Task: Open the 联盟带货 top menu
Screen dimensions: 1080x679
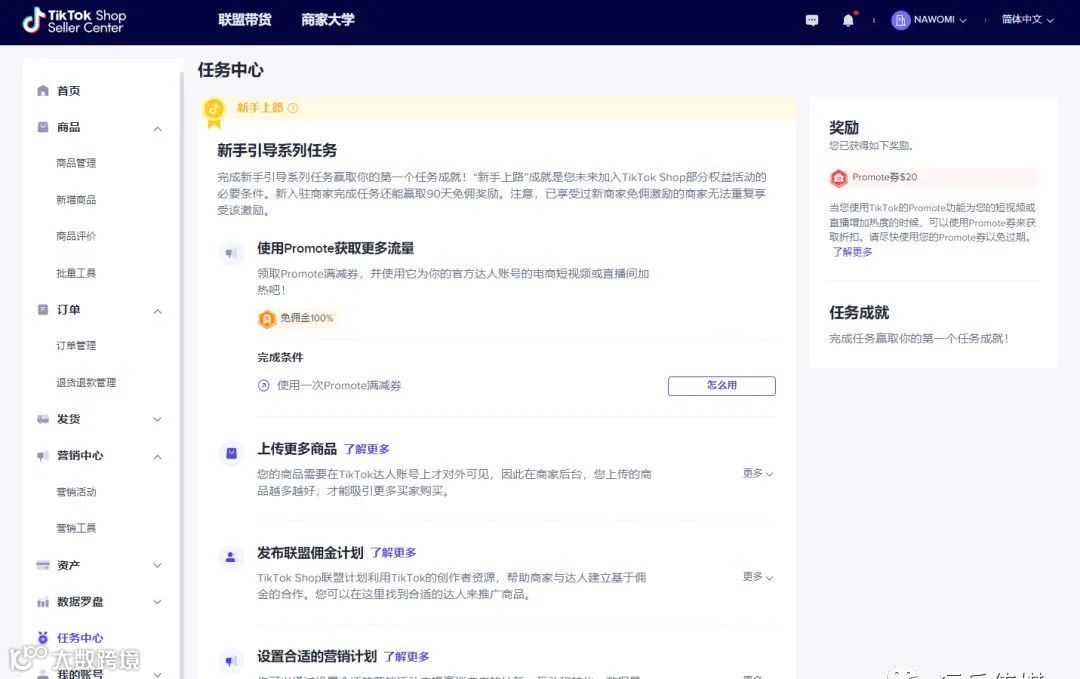Action: pyautogui.click(x=245, y=20)
